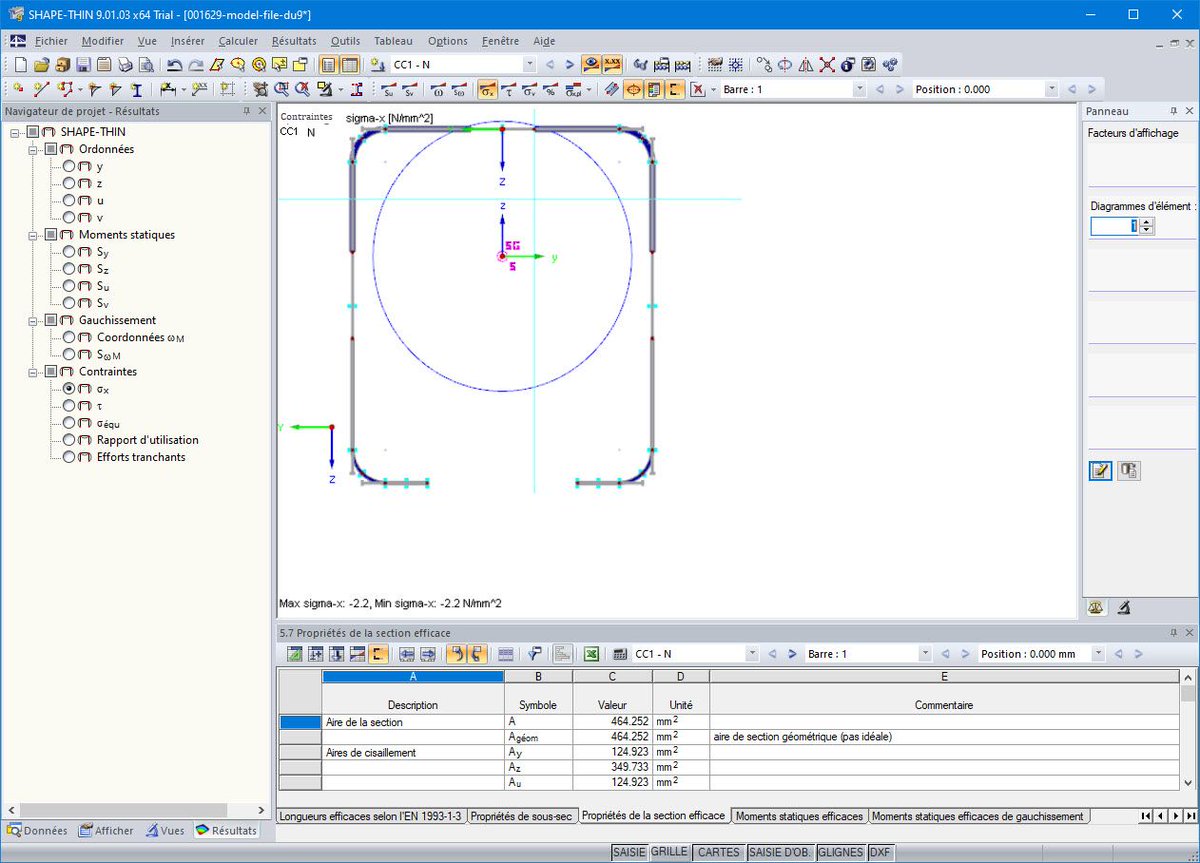Click the Aire de la section cell

coord(413,721)
